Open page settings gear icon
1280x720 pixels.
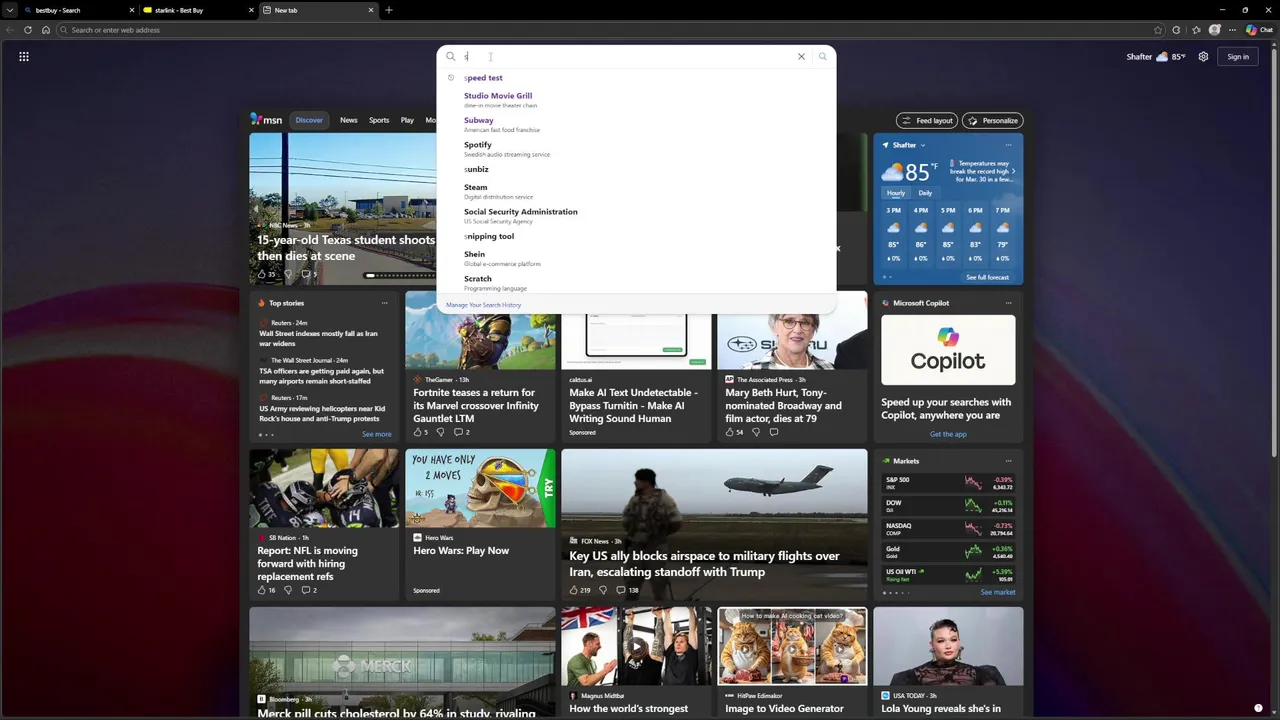pos(1203,57)
